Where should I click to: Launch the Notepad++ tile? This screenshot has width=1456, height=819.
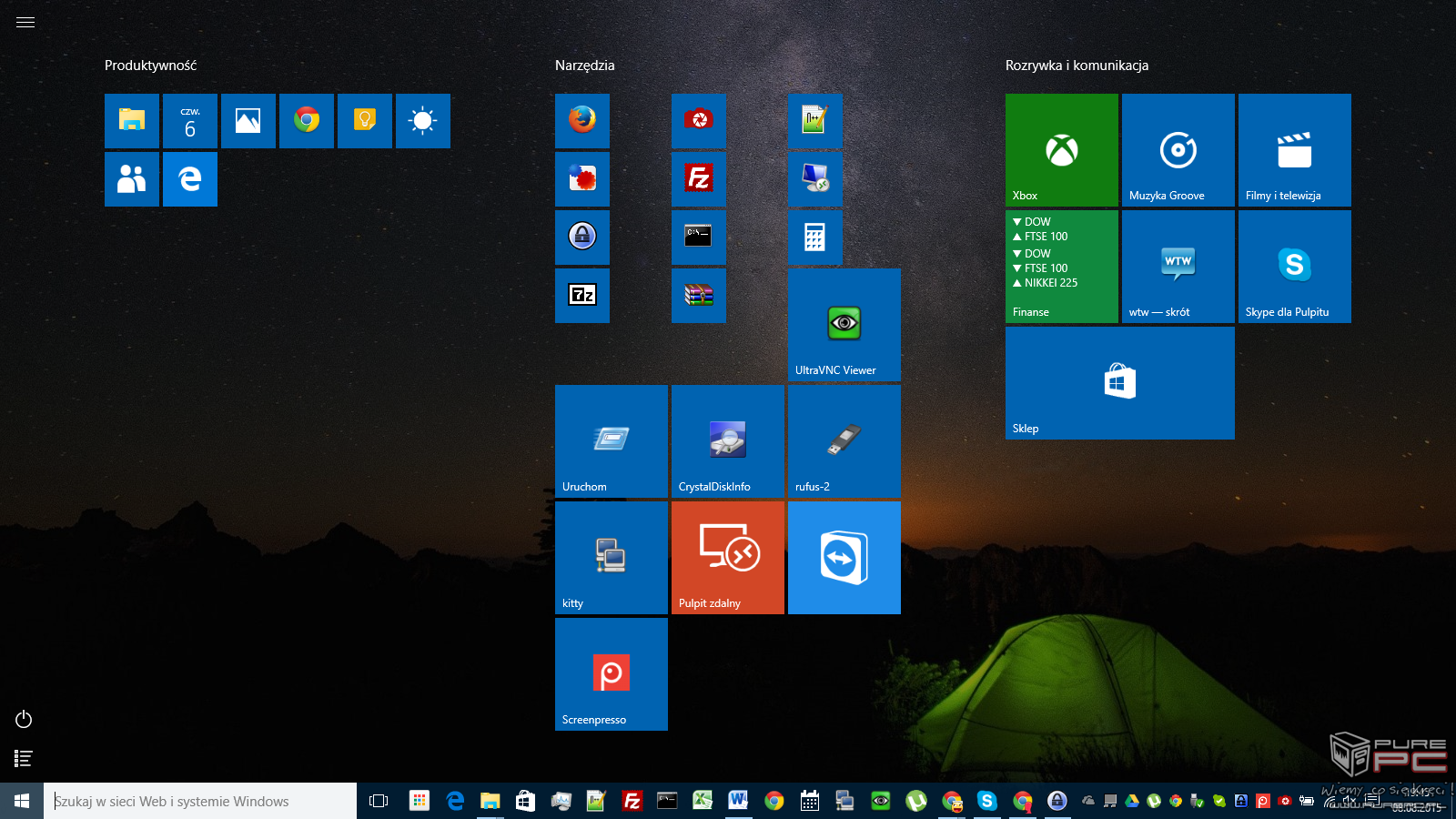[814, 121]
